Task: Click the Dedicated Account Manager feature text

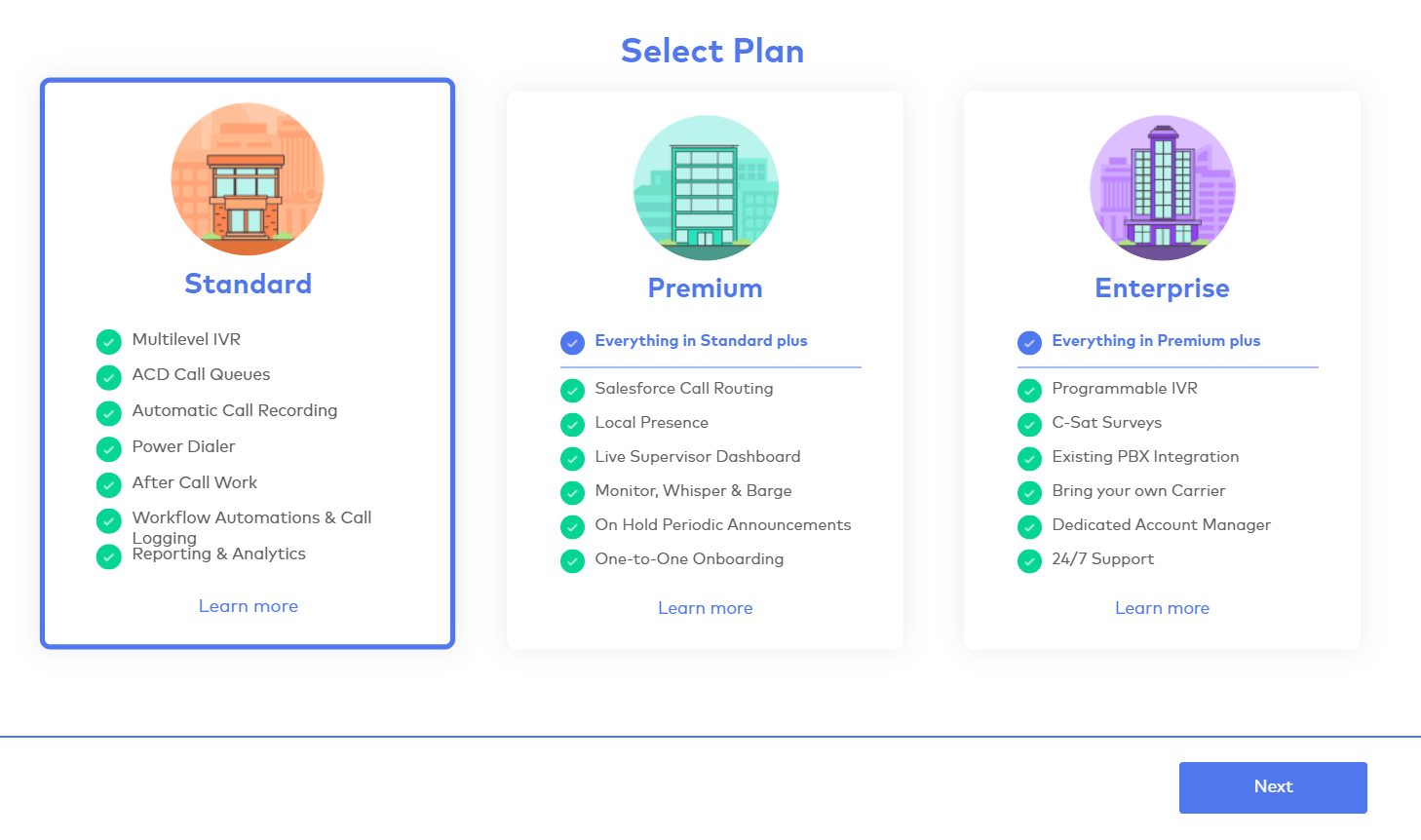Action: point(1161,525)
